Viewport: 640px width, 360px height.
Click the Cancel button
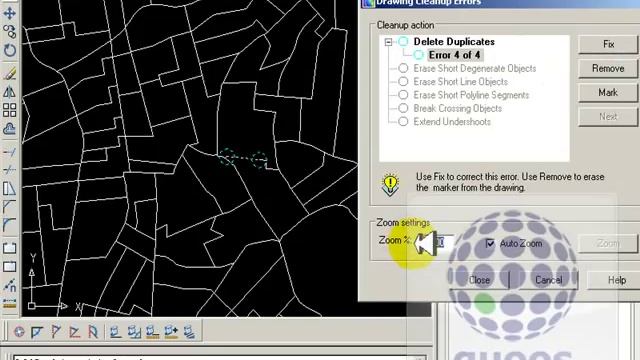click(x=548, y=280)
